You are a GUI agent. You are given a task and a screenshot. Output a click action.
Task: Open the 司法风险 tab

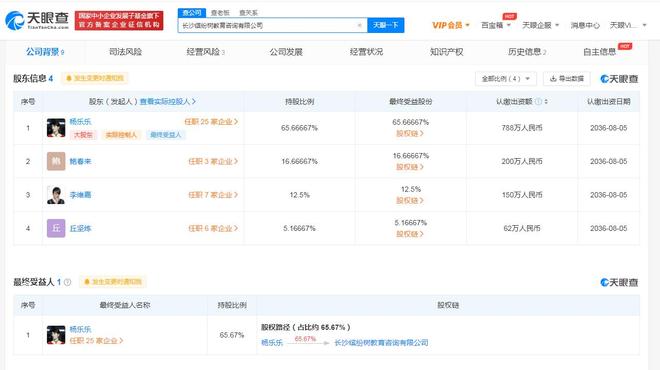(x=125, y=52)
